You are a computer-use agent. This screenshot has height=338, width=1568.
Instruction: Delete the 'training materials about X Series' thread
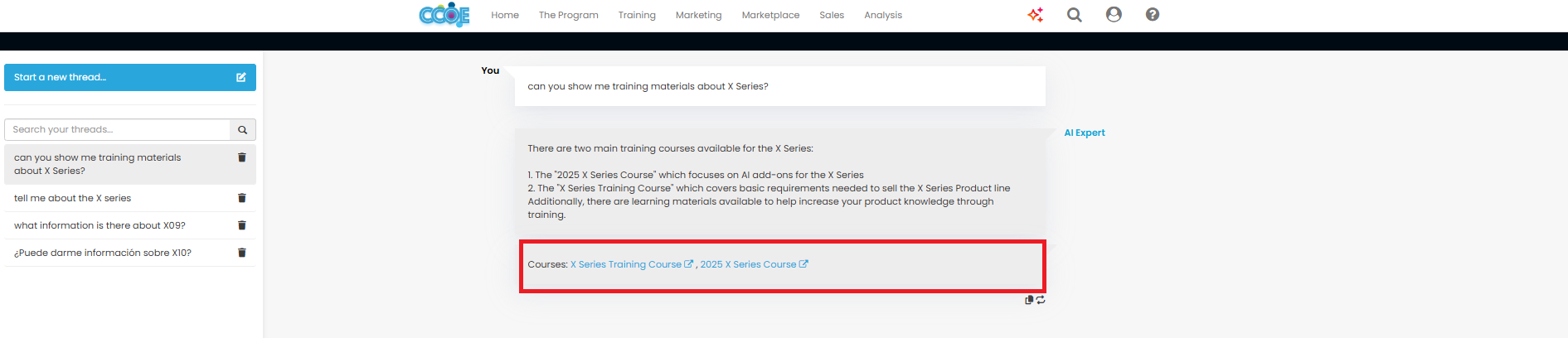coord(242,157)
